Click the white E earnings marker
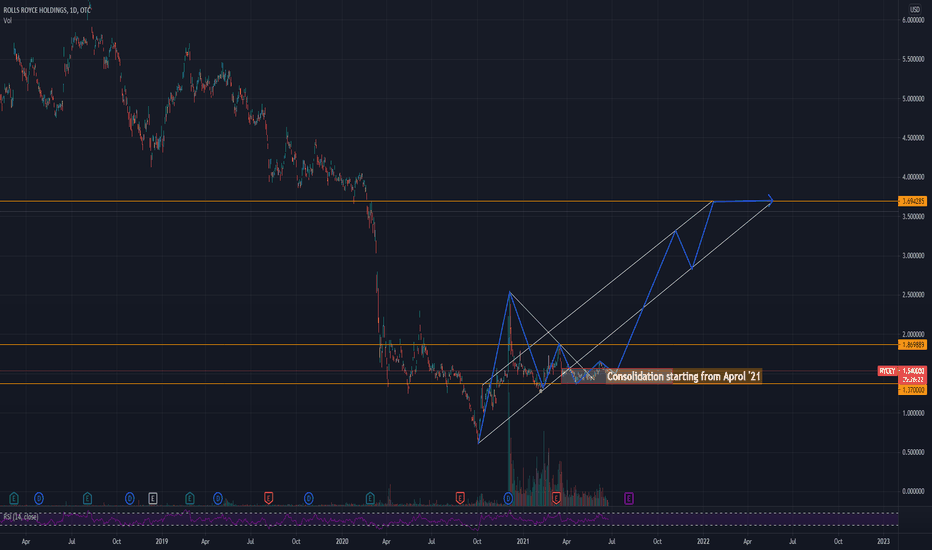 point(153,498)
